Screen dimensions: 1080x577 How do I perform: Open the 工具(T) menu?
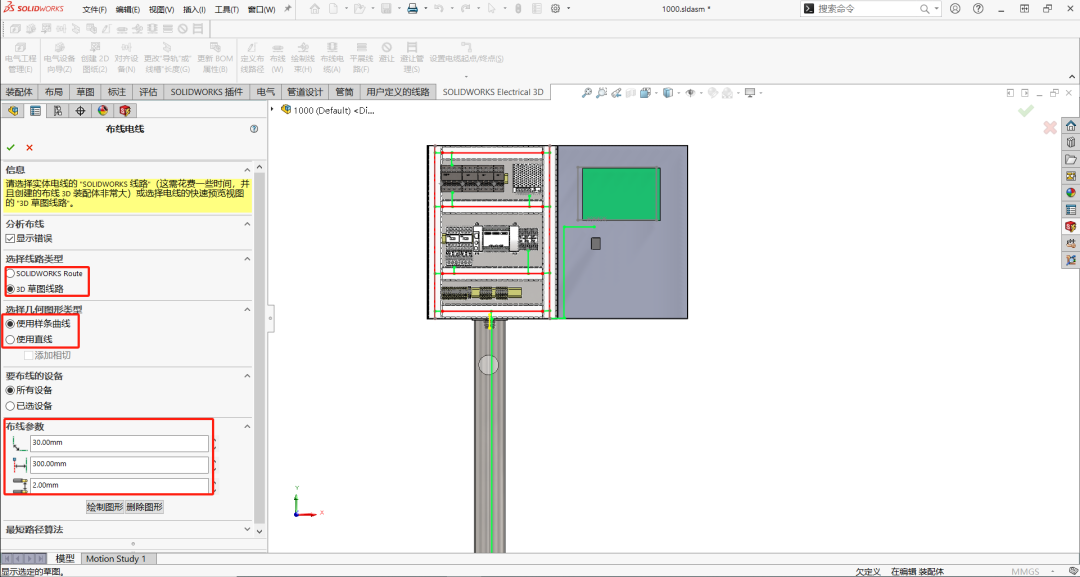(227, 10)
